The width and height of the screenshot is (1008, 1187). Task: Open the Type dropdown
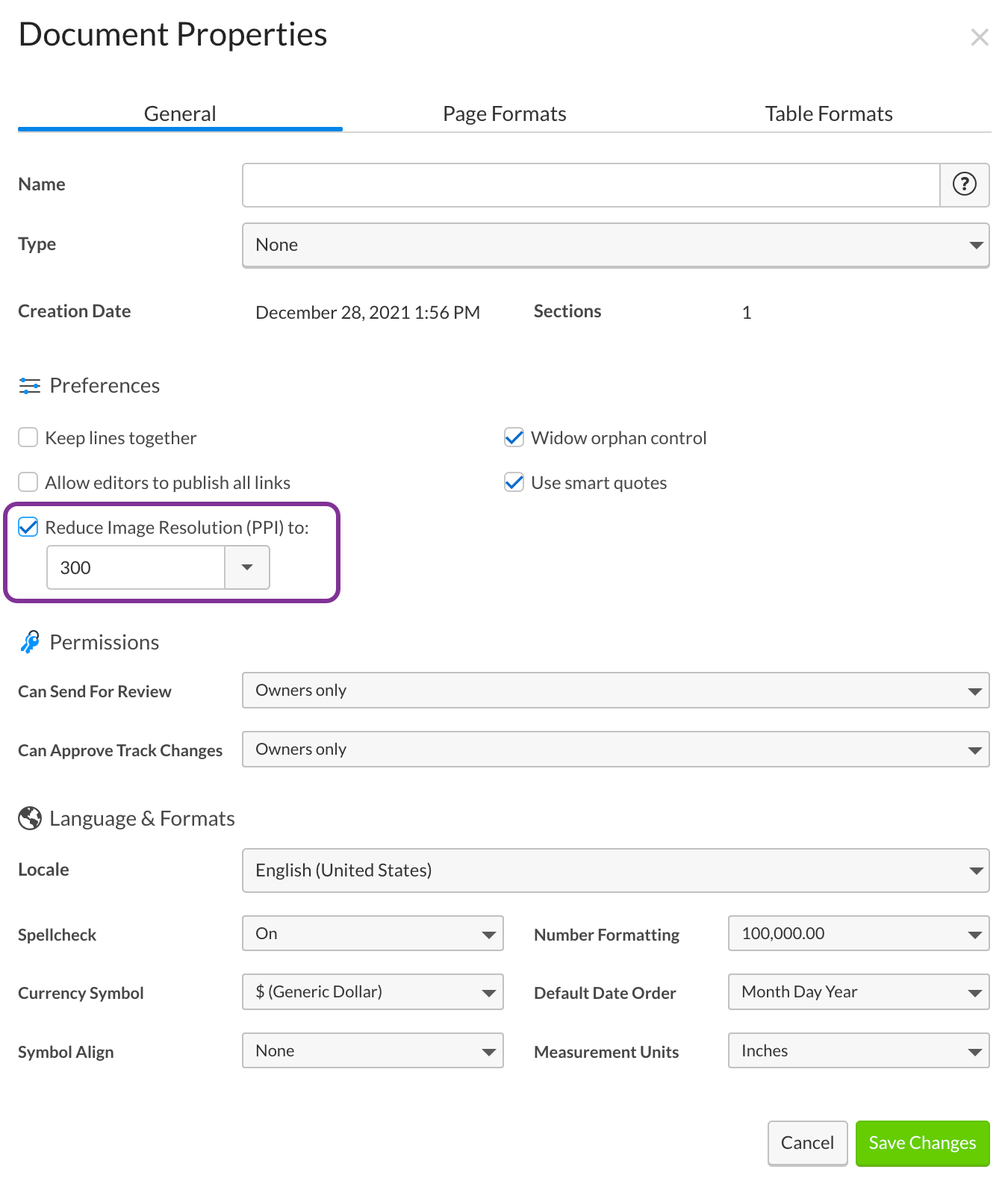pos(615,245)
